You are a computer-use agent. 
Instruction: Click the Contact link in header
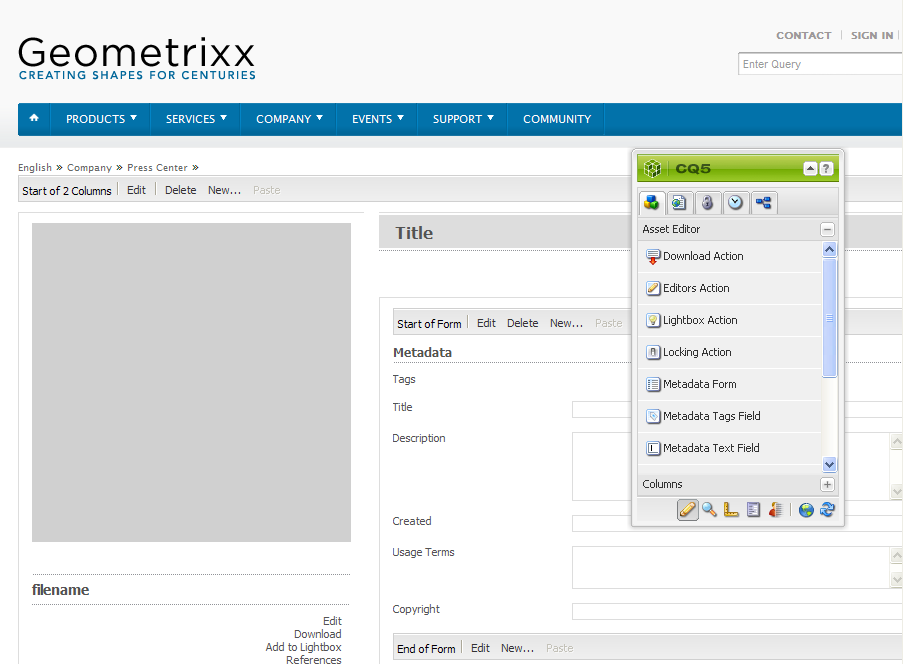coord(803,36)
